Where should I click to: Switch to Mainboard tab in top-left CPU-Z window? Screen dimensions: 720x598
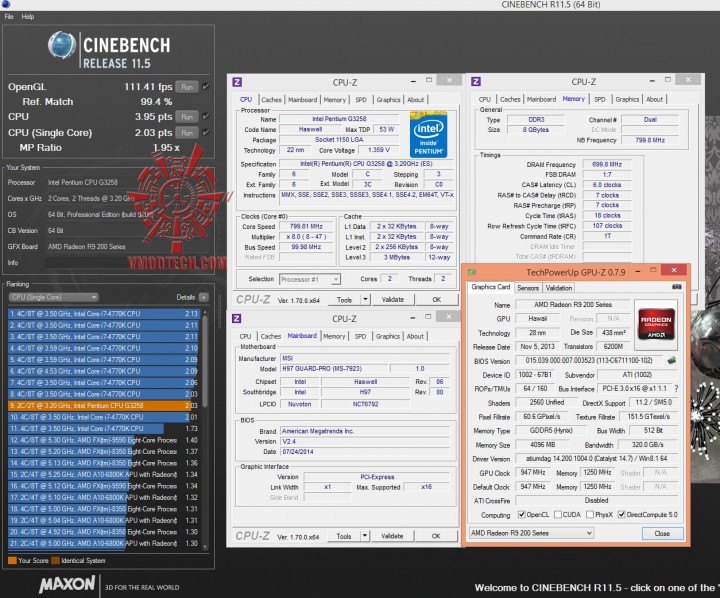coord(303,100)
